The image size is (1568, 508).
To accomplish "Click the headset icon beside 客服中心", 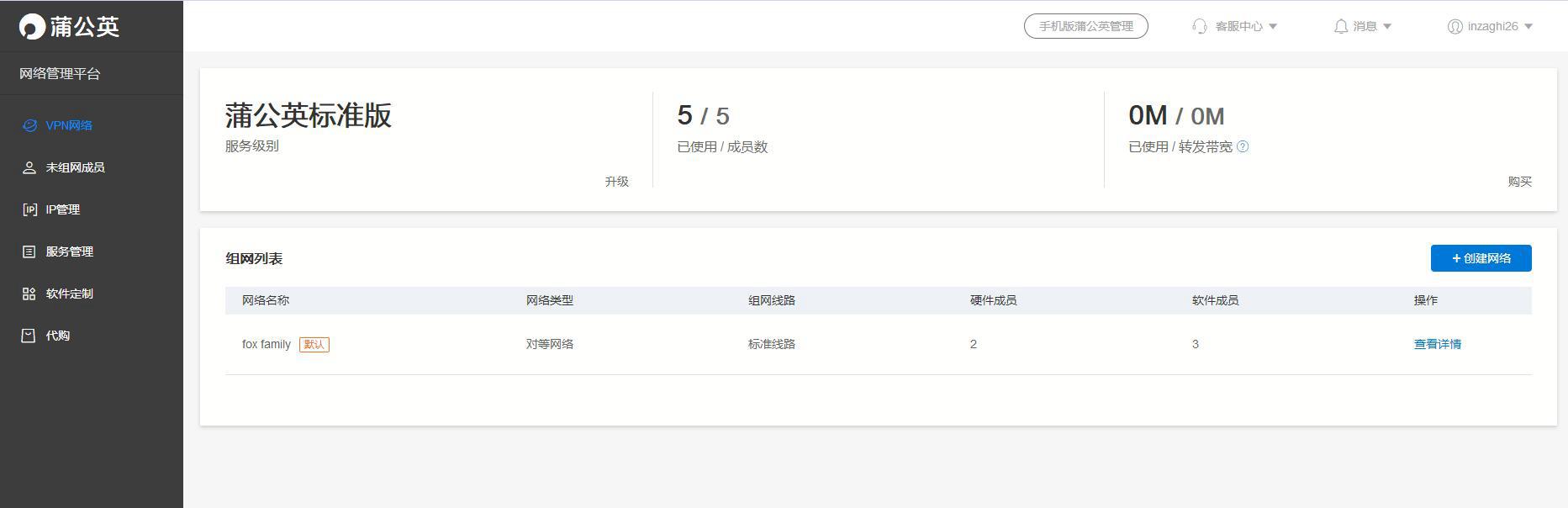I will (x=1200, y=26).
